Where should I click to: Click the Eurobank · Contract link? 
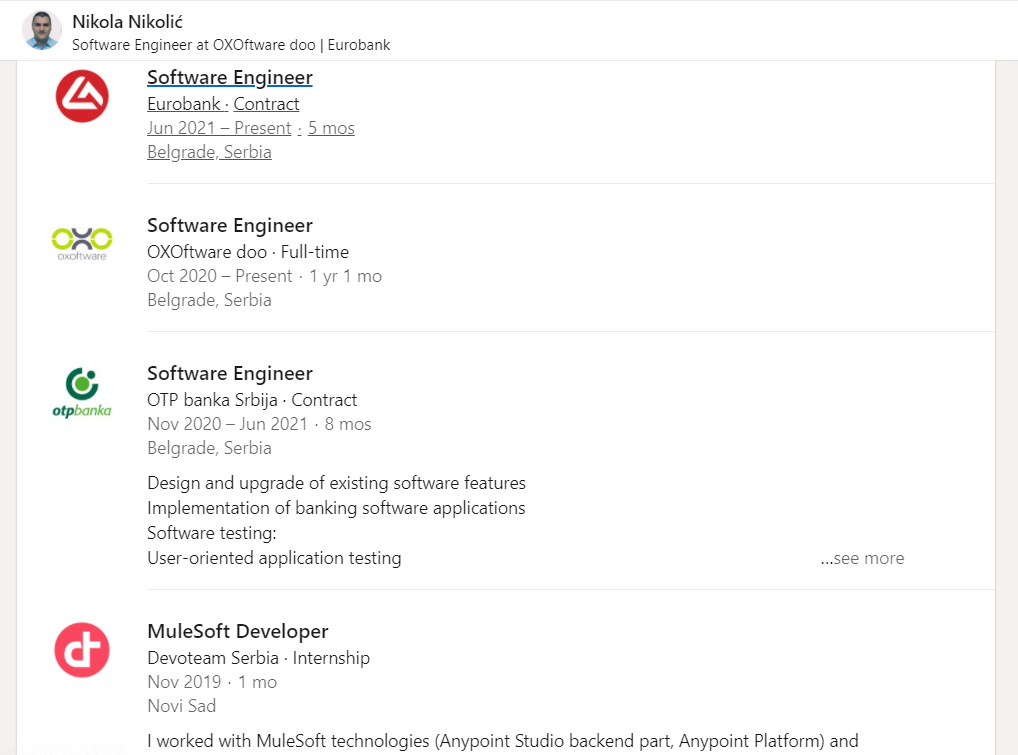[223, 104]
